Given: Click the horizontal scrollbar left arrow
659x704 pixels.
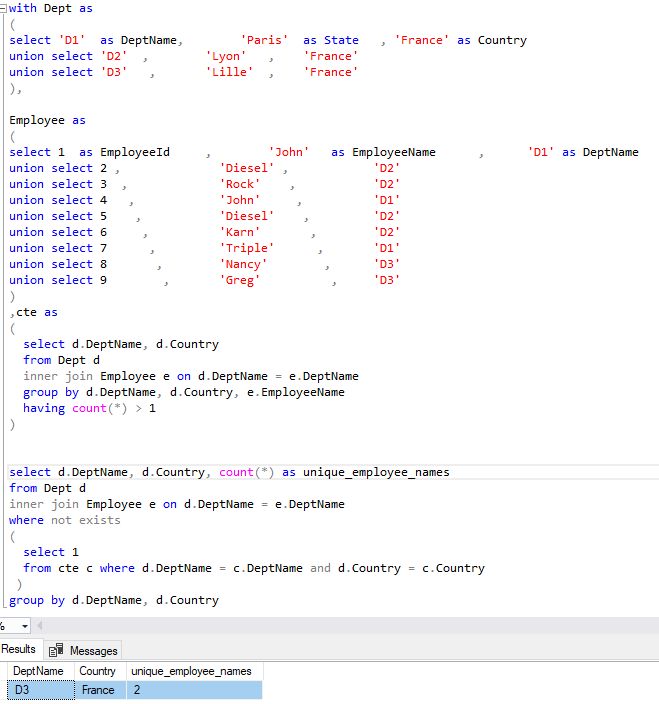Looking at the screenshot, I should [40, 626].
